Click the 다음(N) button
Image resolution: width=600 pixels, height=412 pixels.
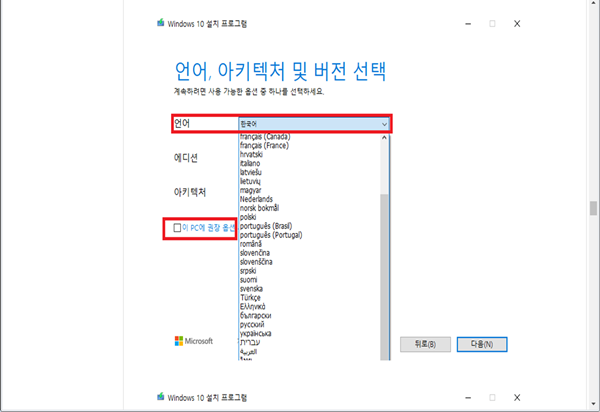[x=482, y=344]
